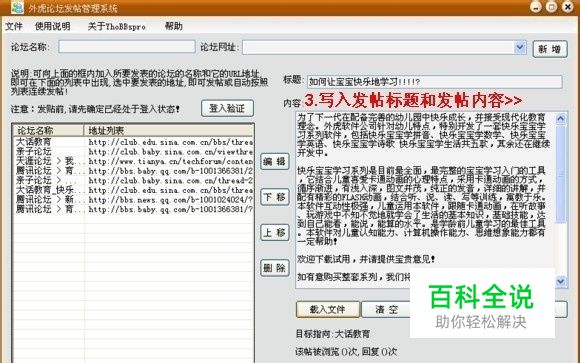Click the 该帖被浏览 0次 status text
Viewport: 580px width, 363px height.
(346, 352)
